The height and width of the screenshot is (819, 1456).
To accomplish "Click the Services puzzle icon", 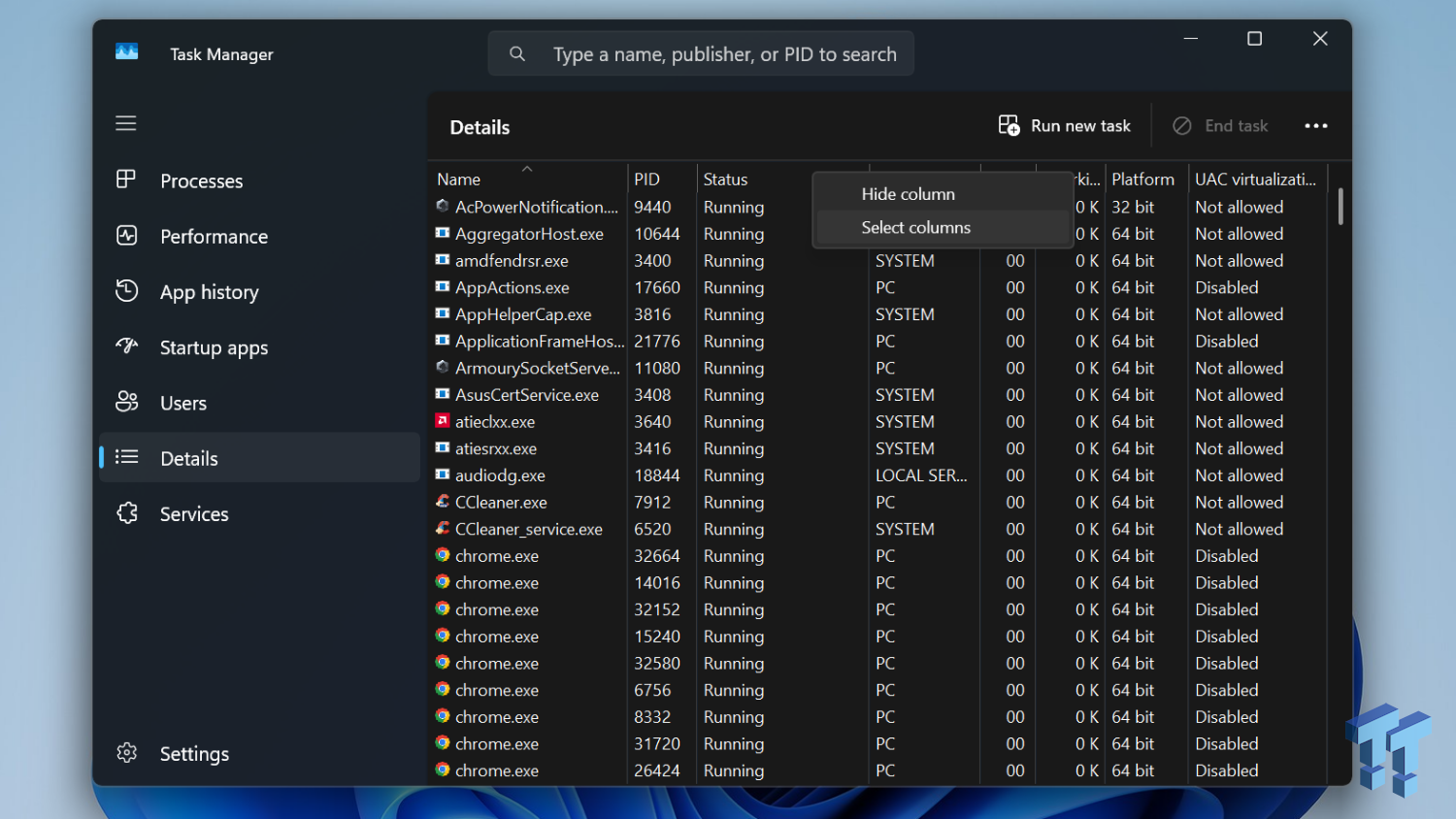I will (x=126, y=513).
